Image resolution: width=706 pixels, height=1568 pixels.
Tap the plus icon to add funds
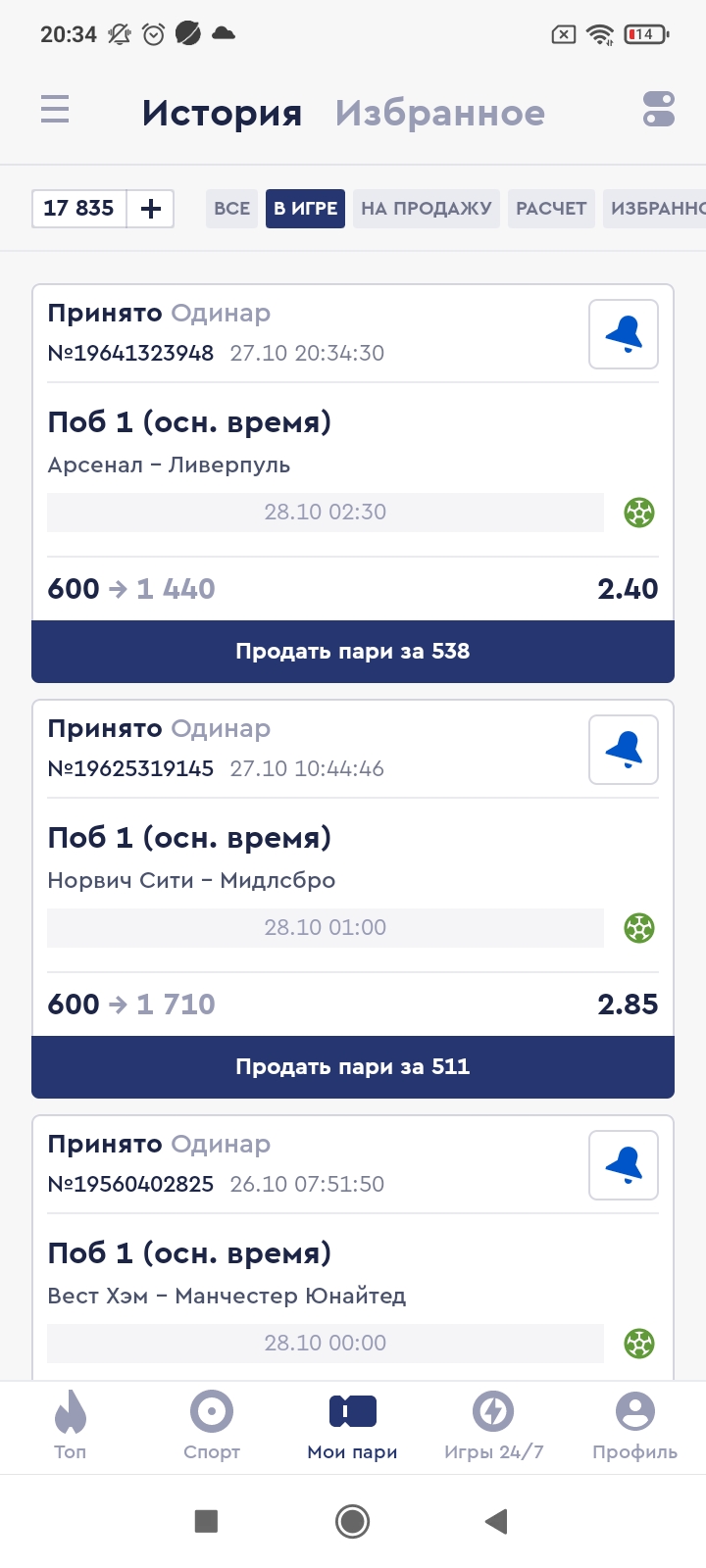coord(151,209)
